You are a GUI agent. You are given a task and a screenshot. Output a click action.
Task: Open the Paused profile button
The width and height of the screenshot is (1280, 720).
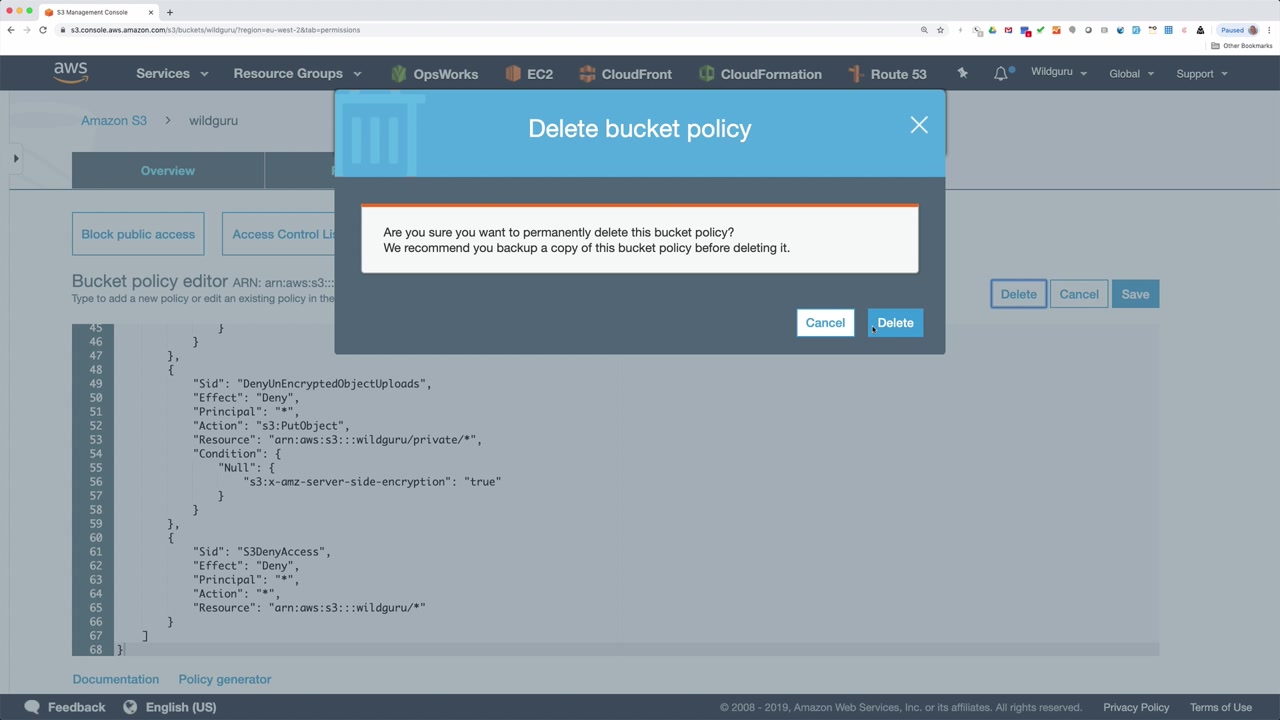pyautogui.click(x=1239, y=30)
